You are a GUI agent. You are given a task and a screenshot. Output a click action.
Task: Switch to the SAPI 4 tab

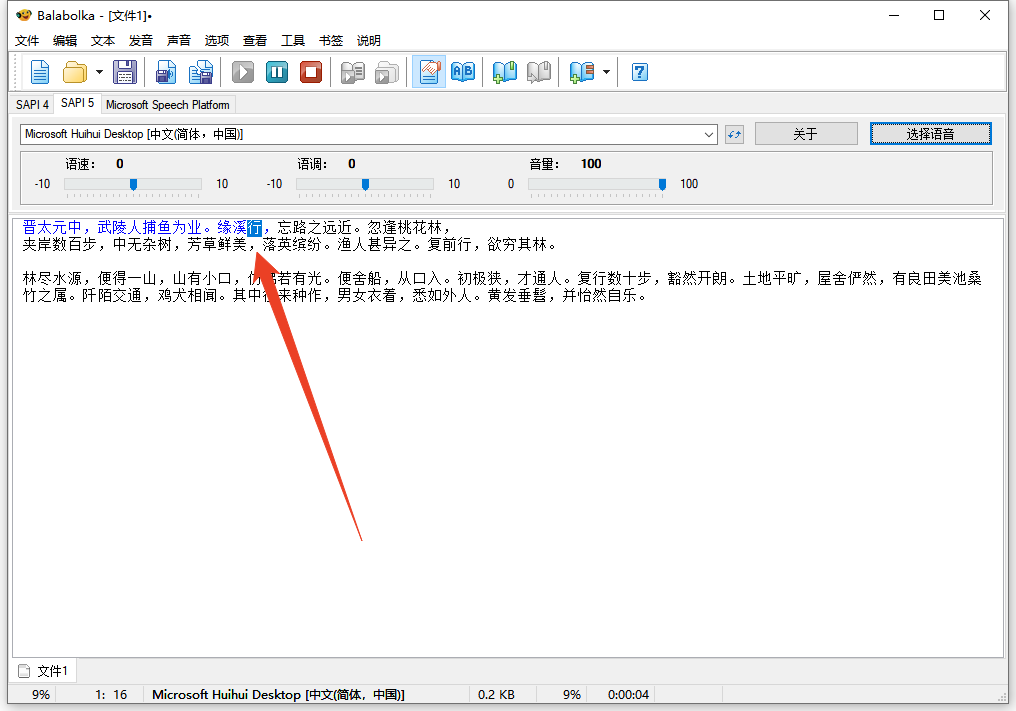click(32, 104)
